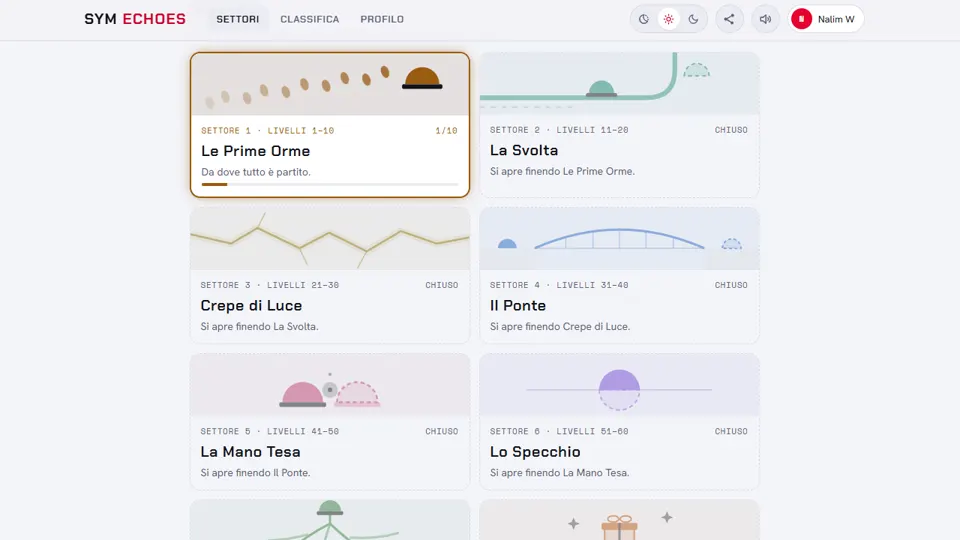Click "Settore 1 · Livelli 1-10" label
The width and height of the screenshot is (960, 540).
(x=268, y=130)
